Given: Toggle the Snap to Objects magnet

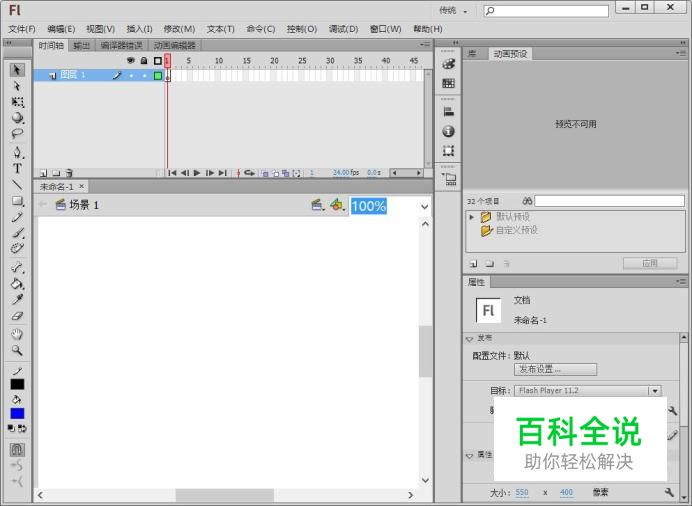Looking at the screenshot, I should tap(17, 450).
